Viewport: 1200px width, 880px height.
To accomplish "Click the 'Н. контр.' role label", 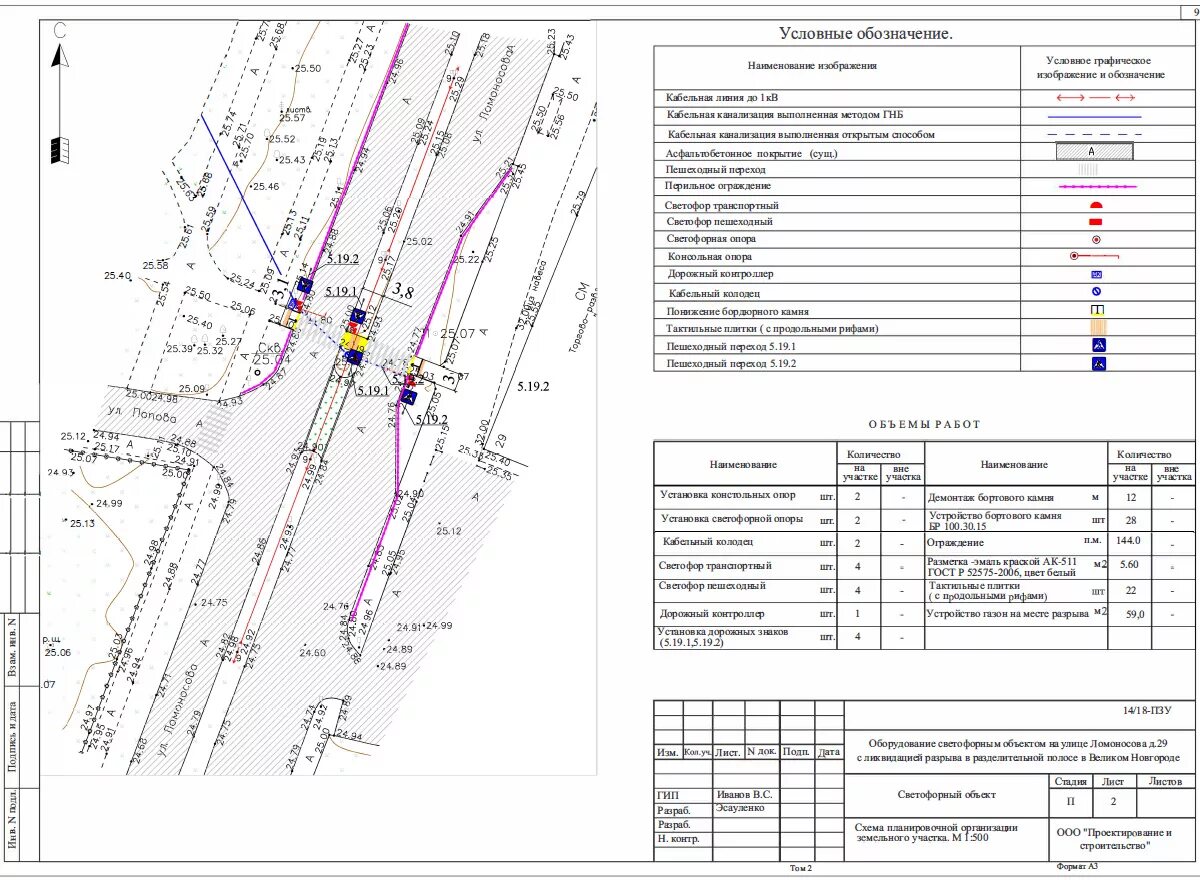I will (x=678, y=840).
